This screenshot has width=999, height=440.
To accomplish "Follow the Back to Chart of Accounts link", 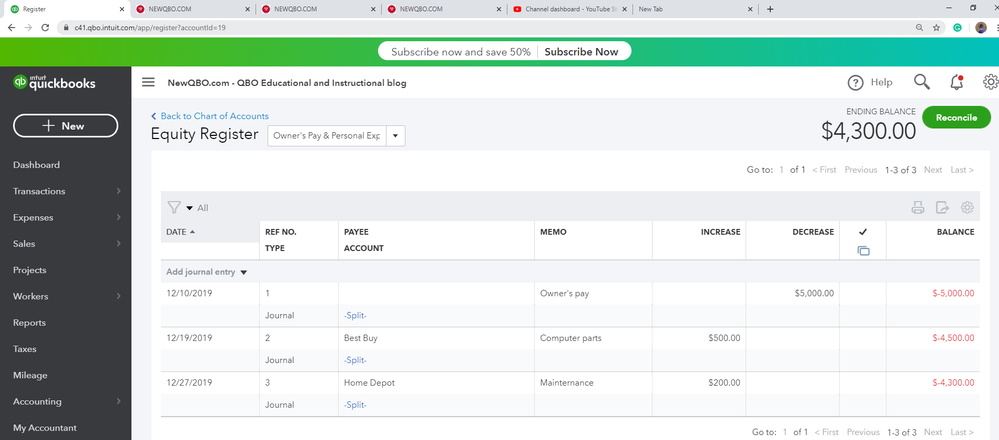I will [x=214, y=116].
